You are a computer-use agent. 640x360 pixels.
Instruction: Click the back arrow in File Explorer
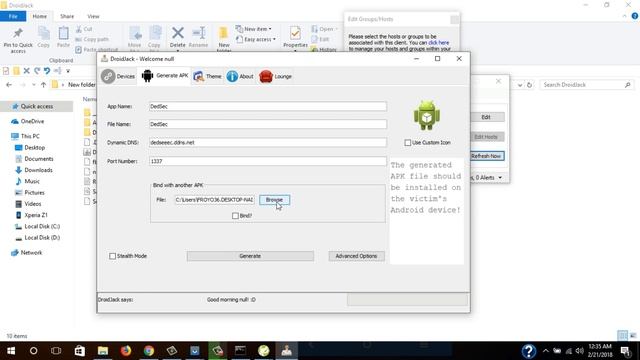click(x=9, y=84)
